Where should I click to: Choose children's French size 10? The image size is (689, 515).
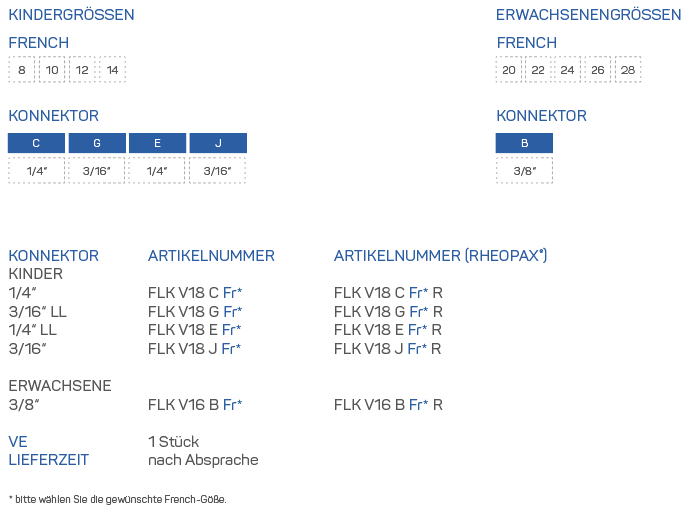(52, 70)
